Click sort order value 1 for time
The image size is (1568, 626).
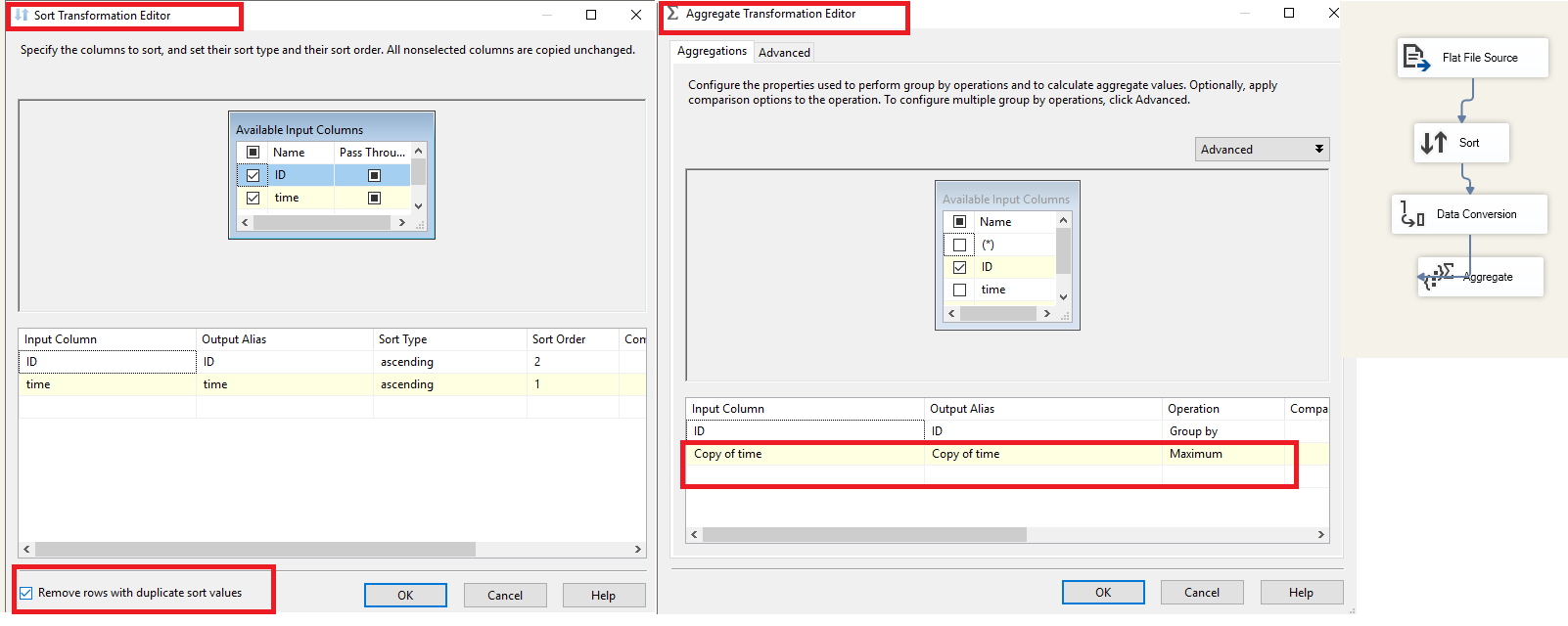(x=573, y=384)
